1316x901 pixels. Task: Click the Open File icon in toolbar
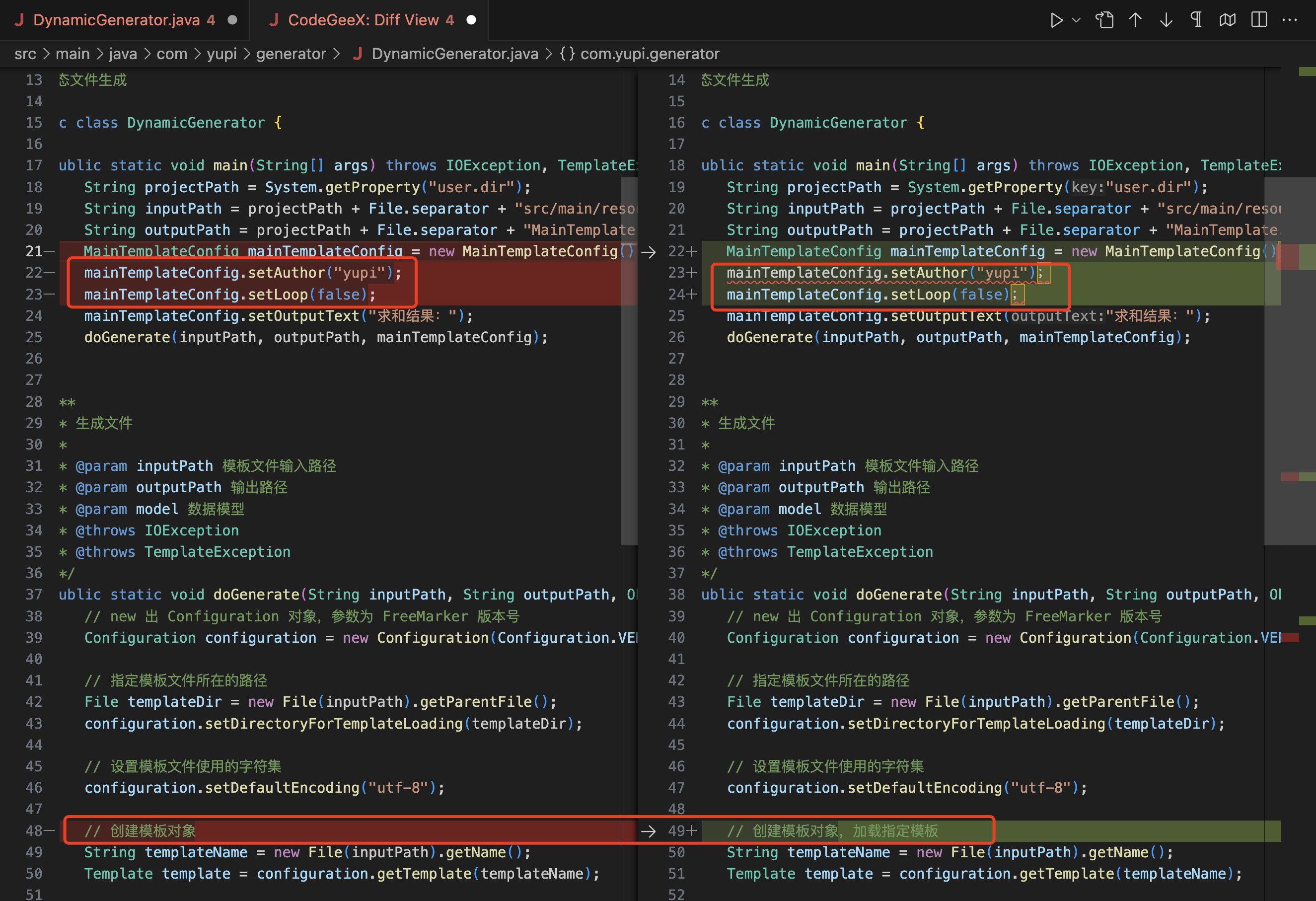coord(1104,20)
